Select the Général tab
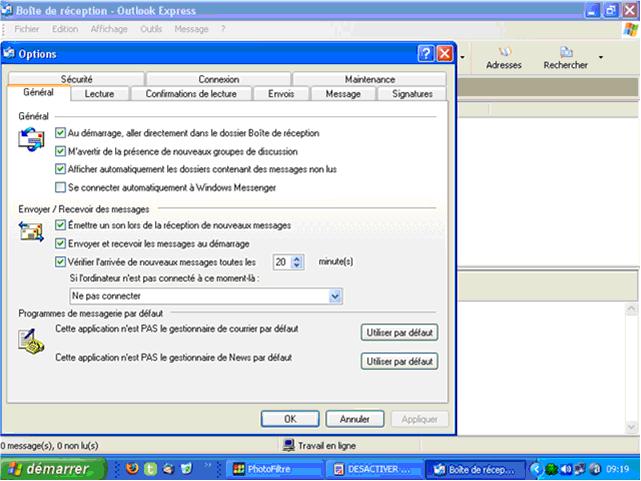This screenshot has height=481, width=641. [x=38, y=92]
